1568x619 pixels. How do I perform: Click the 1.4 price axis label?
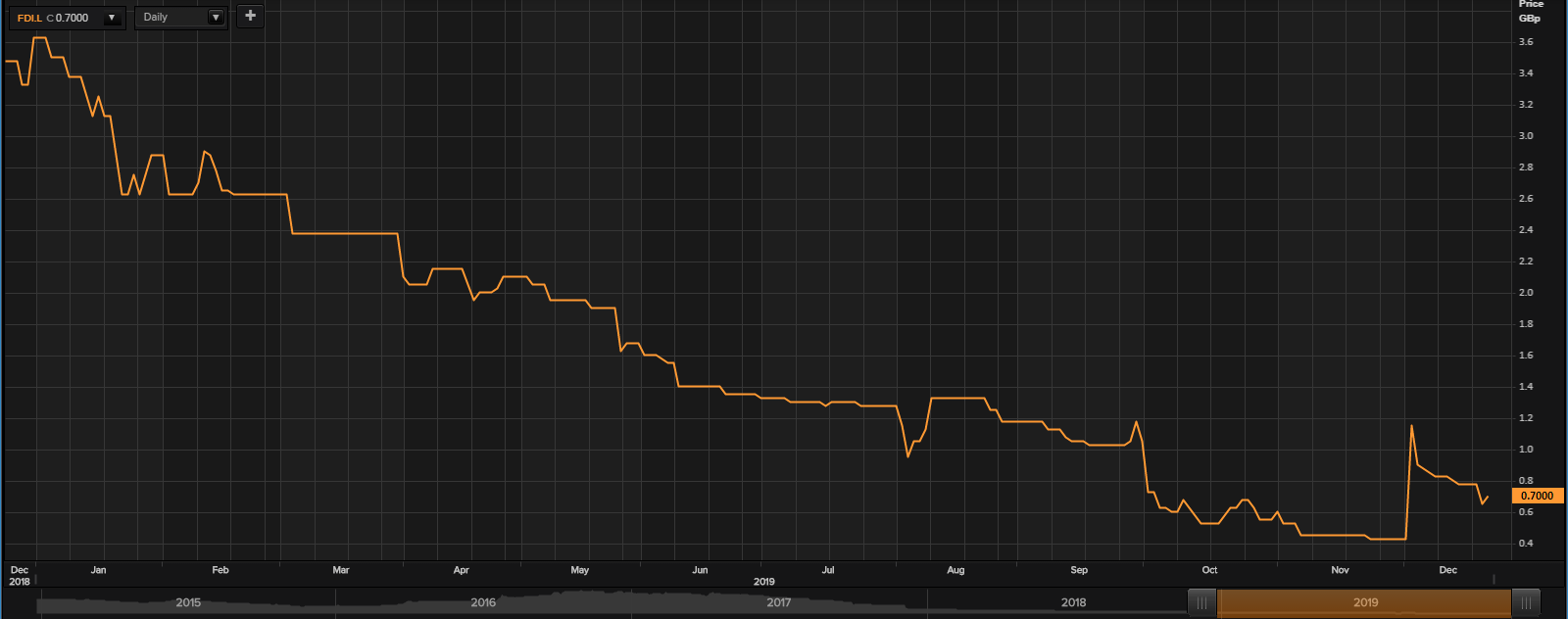1526,387
